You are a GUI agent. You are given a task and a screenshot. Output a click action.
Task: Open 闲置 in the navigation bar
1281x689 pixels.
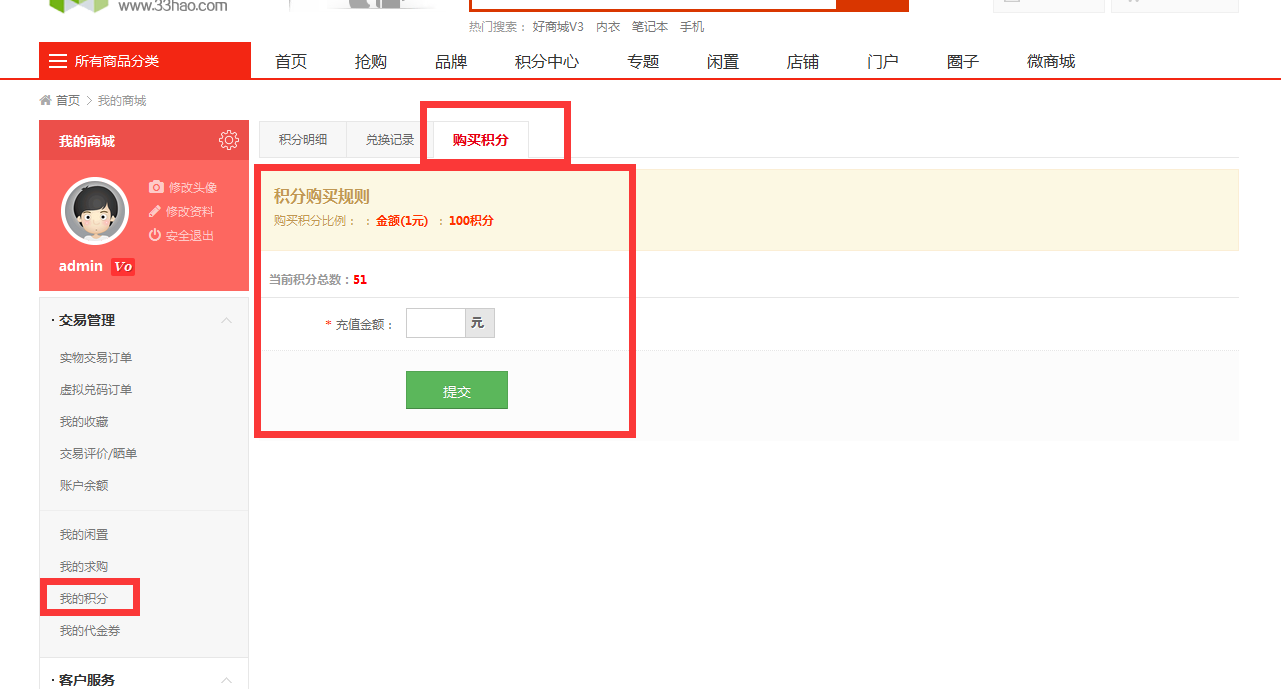[x=723, y=61]
